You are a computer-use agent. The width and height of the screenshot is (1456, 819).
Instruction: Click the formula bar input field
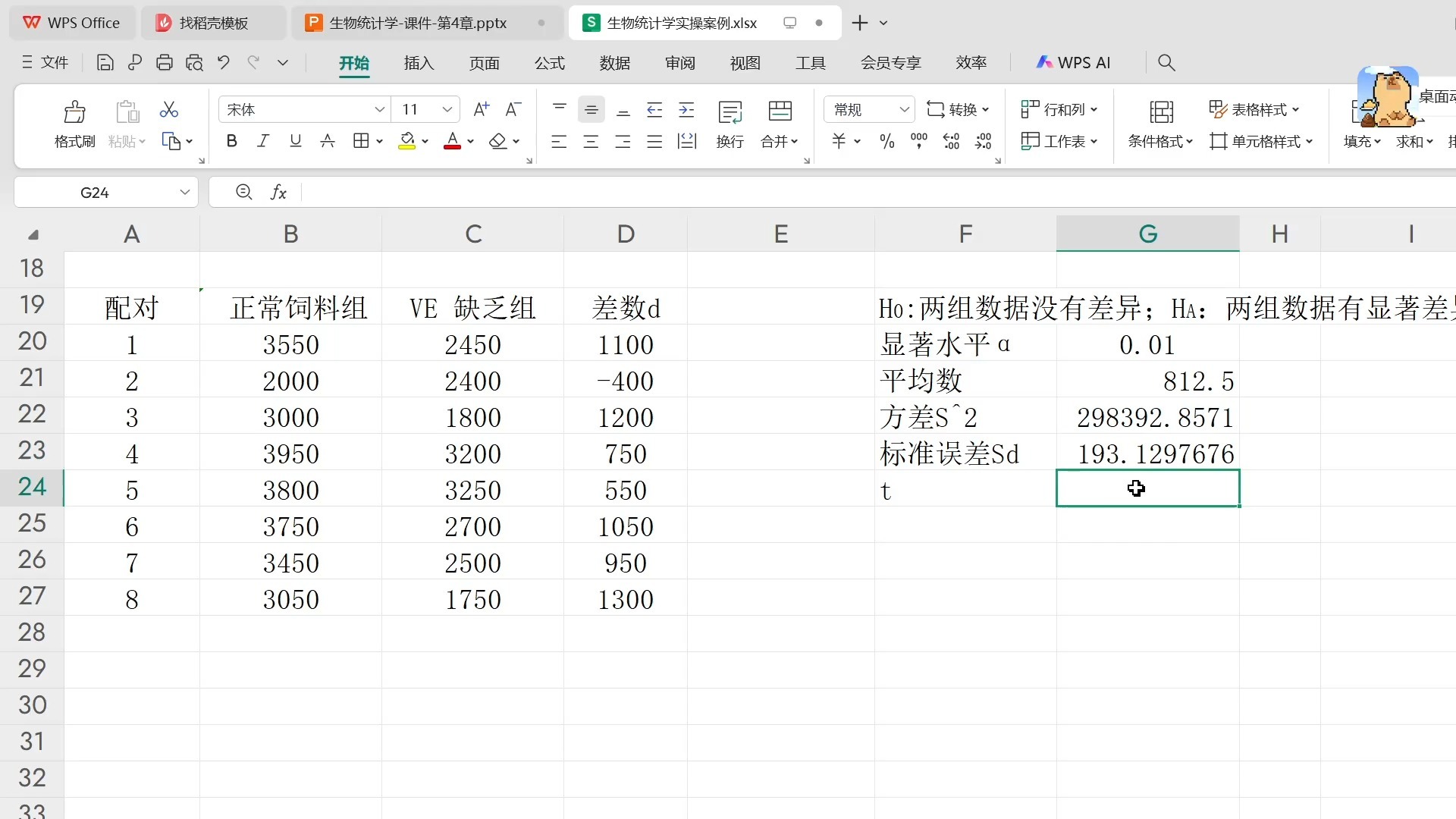pos(878,193)
